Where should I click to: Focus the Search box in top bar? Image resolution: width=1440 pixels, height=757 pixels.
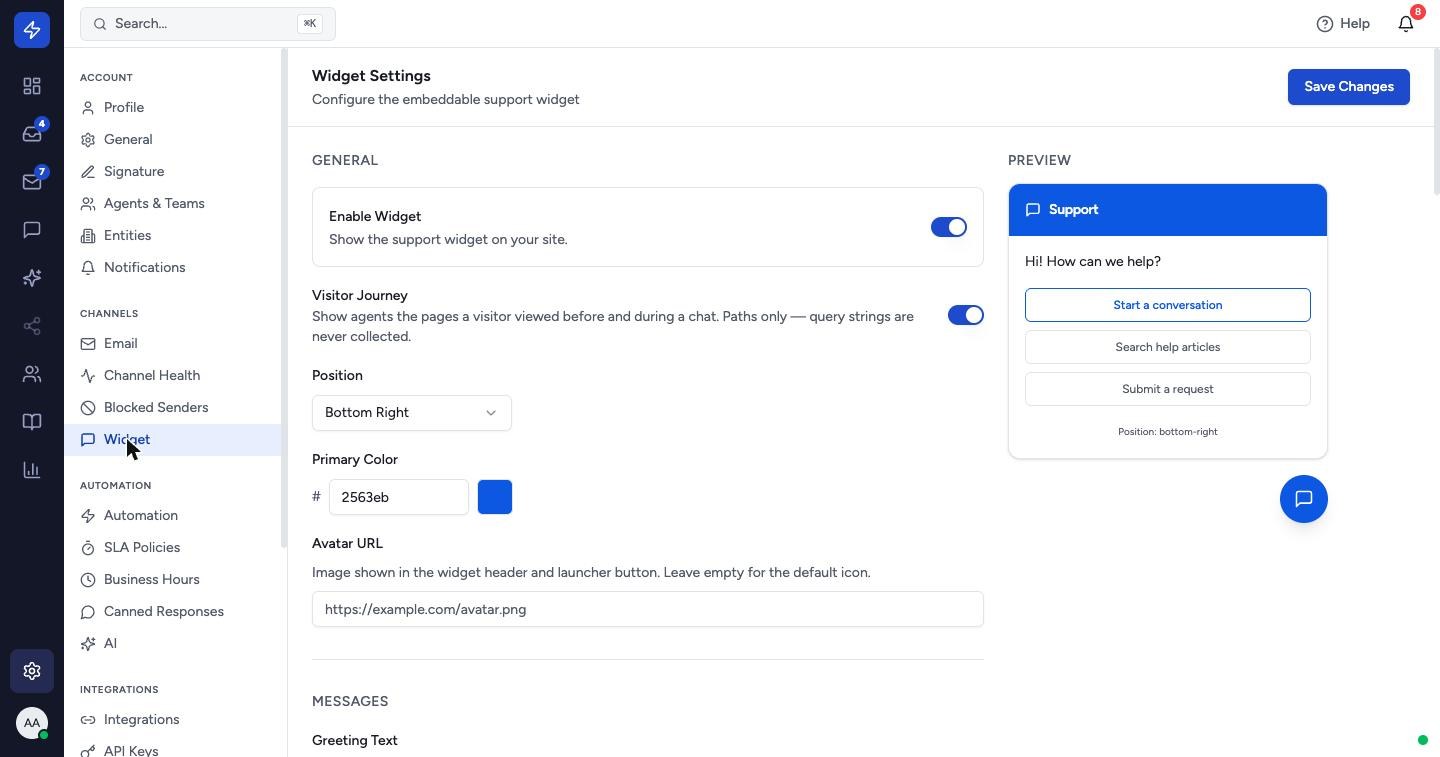208,23
